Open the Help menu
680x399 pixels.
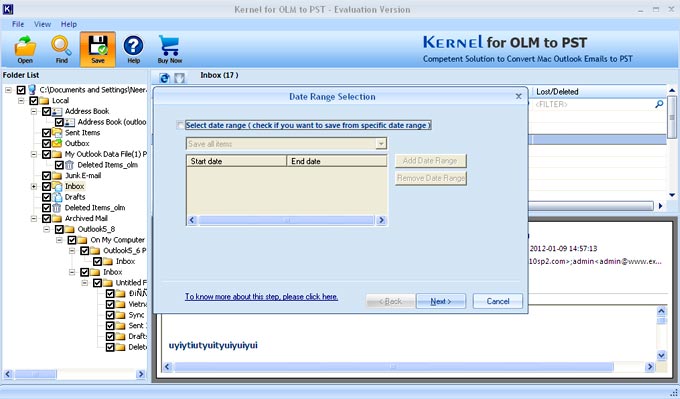[69, 24]
